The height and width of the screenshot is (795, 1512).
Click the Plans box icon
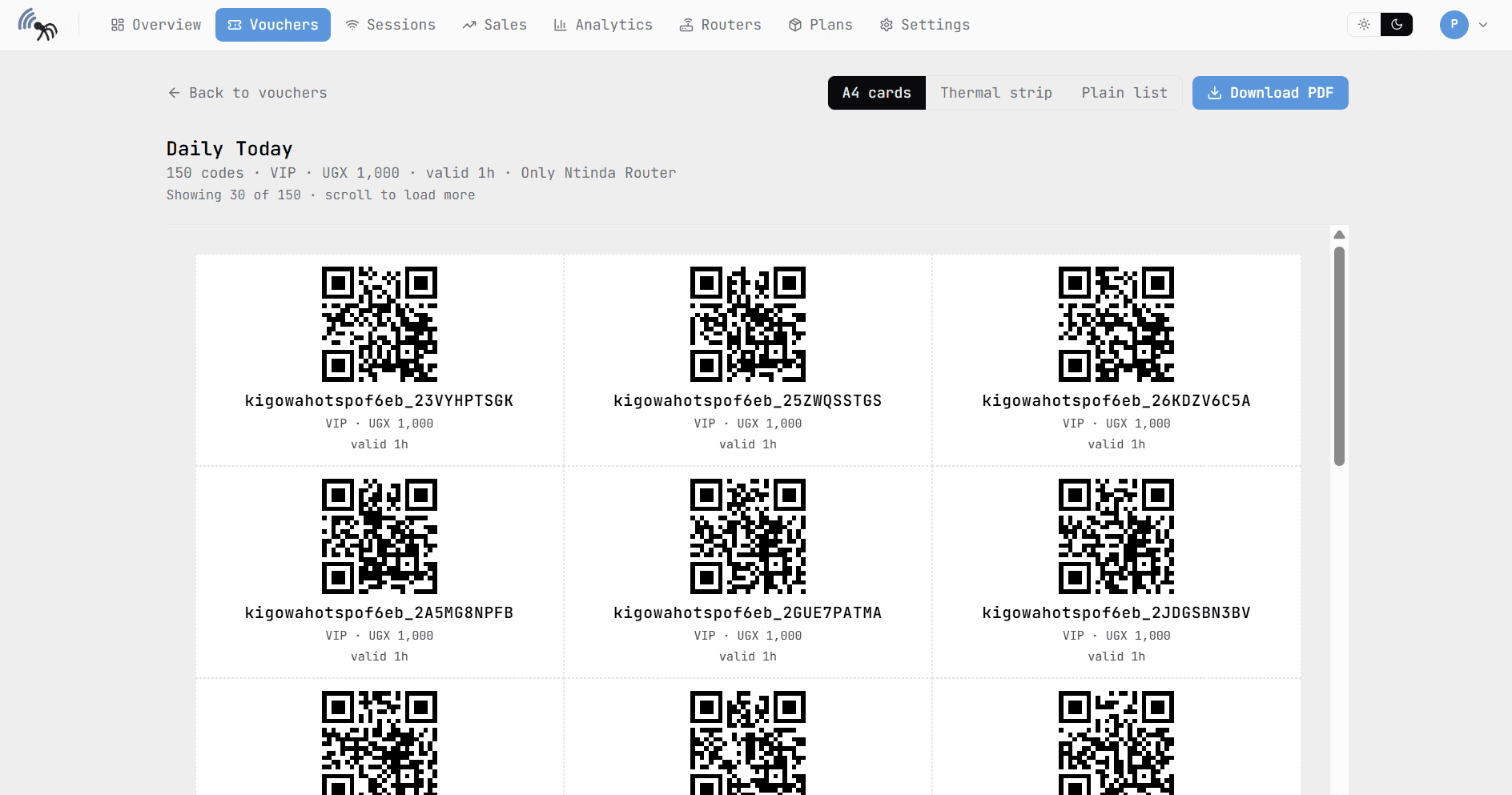tap(795, 25)
